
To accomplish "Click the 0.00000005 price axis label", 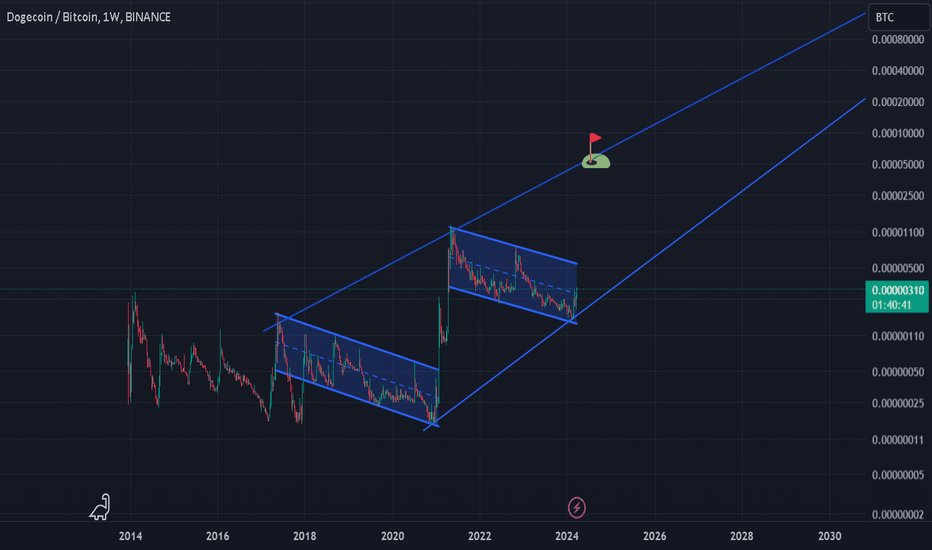I will pyautogui.click(x=898, y=475).
